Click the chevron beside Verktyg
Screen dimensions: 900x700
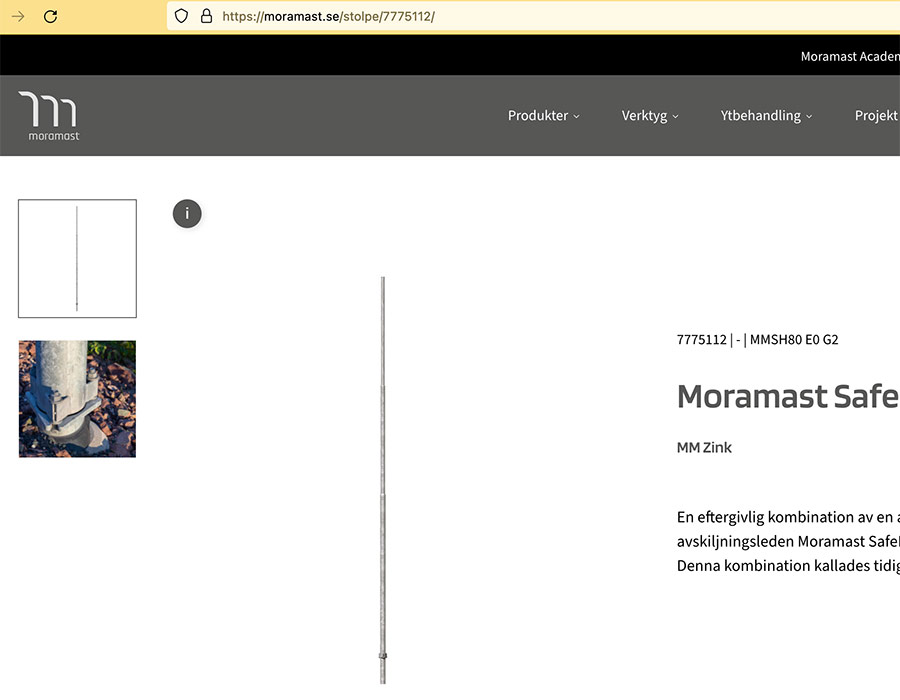(675, 116)
